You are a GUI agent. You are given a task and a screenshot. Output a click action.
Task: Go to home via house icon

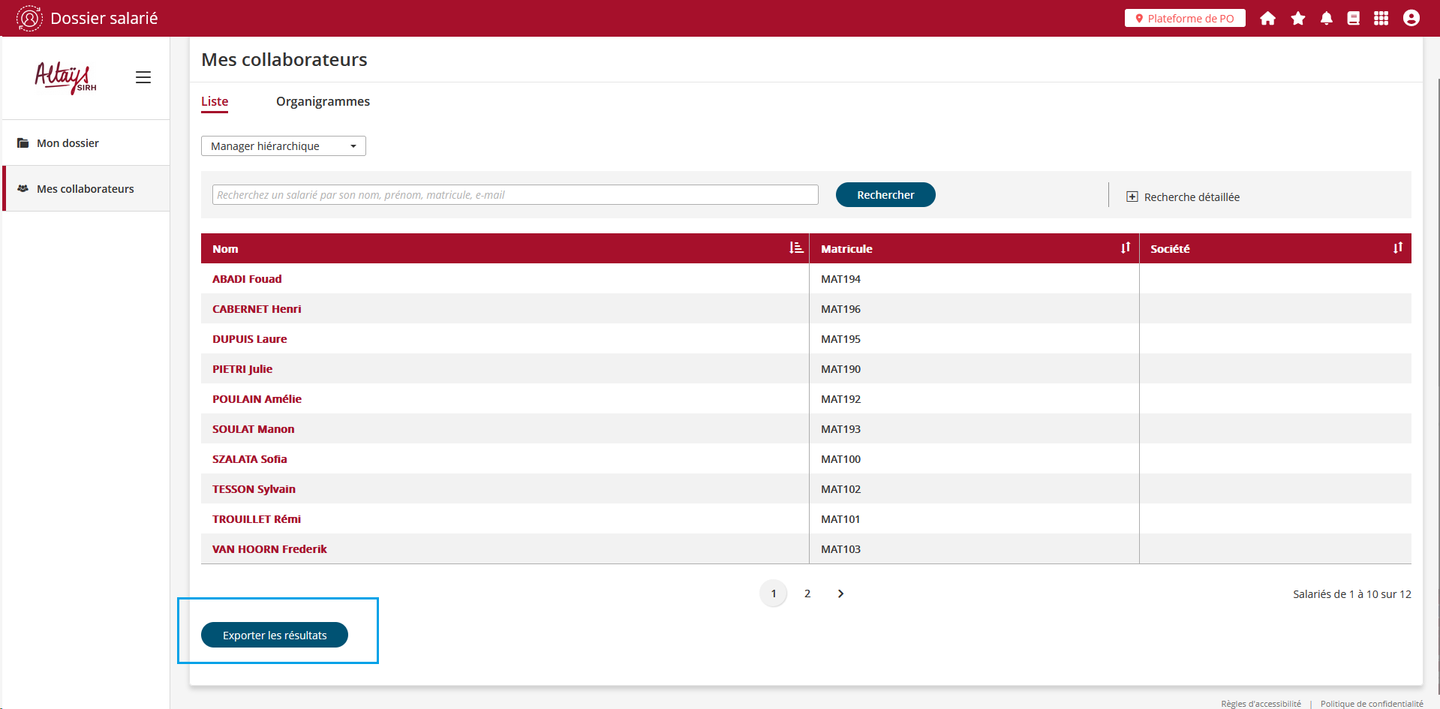[x=1268, y=18]
